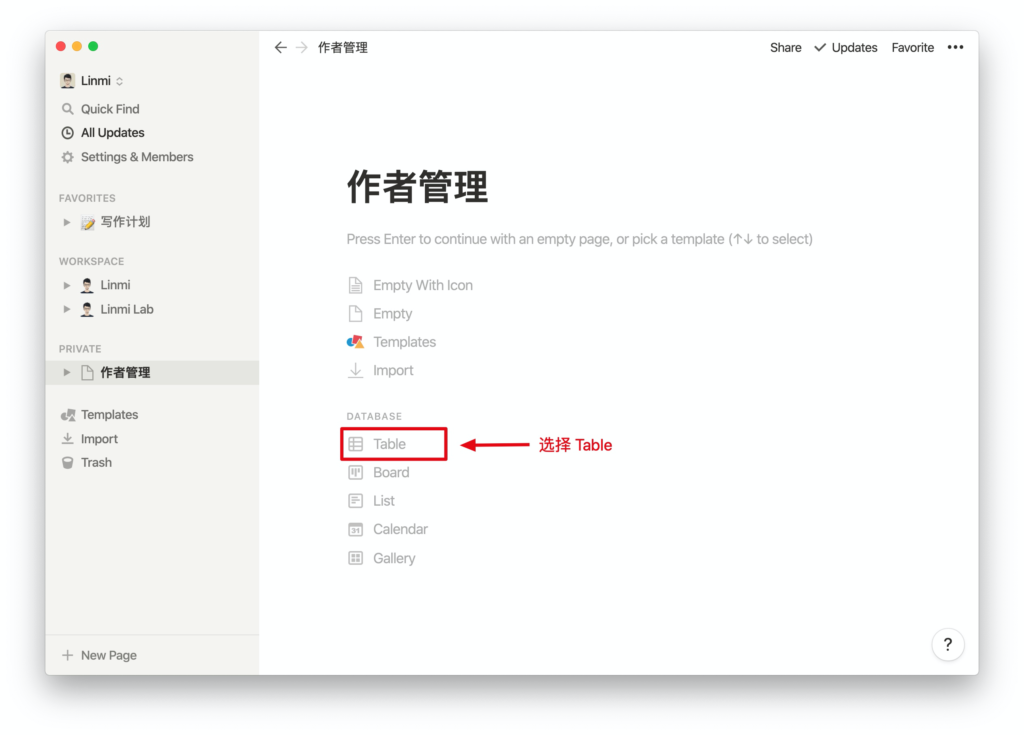Screen dimensions: 1024x735
Task: Click the question mark help button
Action: coord(948,645)
